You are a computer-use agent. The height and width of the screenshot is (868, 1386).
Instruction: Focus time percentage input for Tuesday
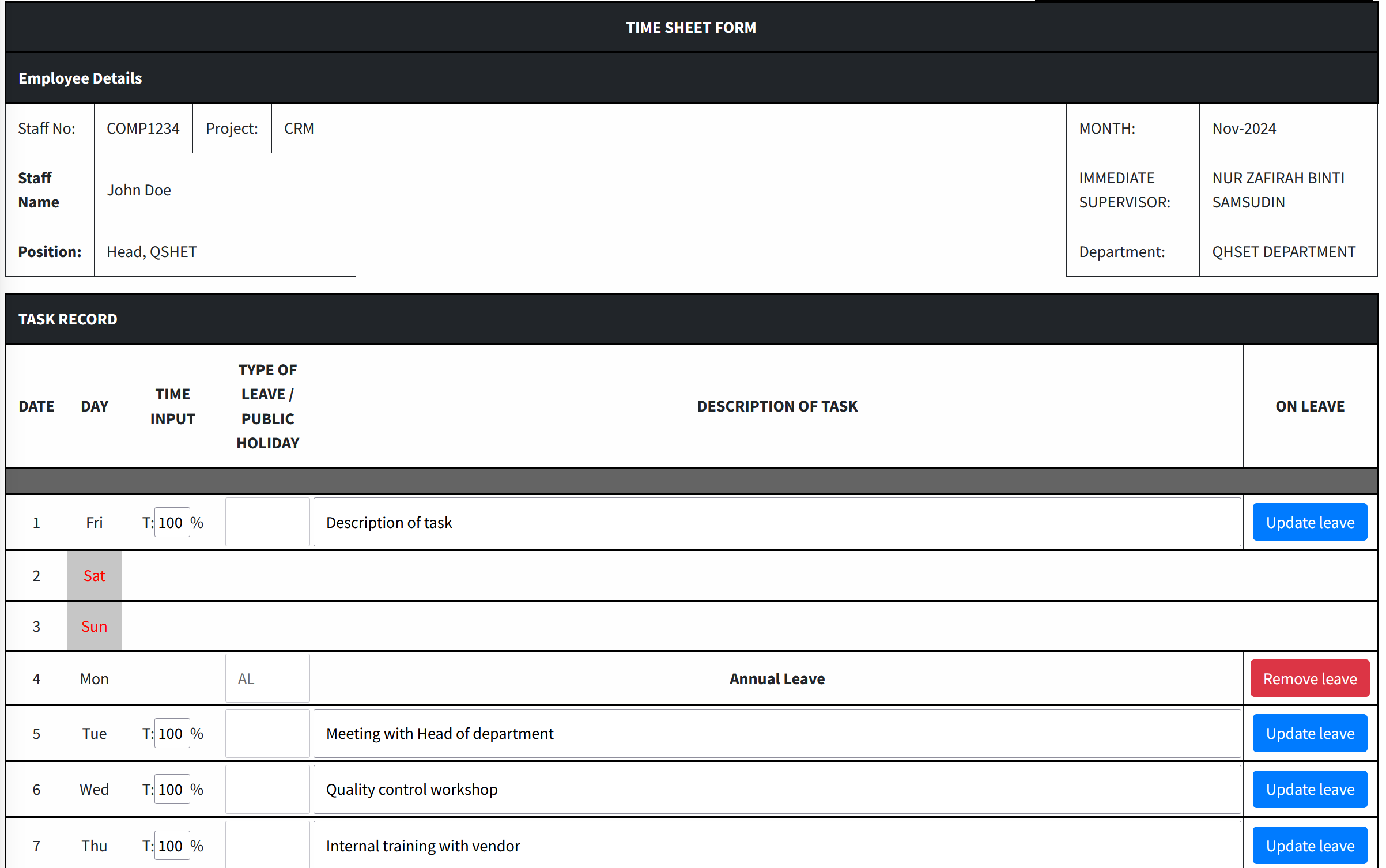tap(172, 733)
